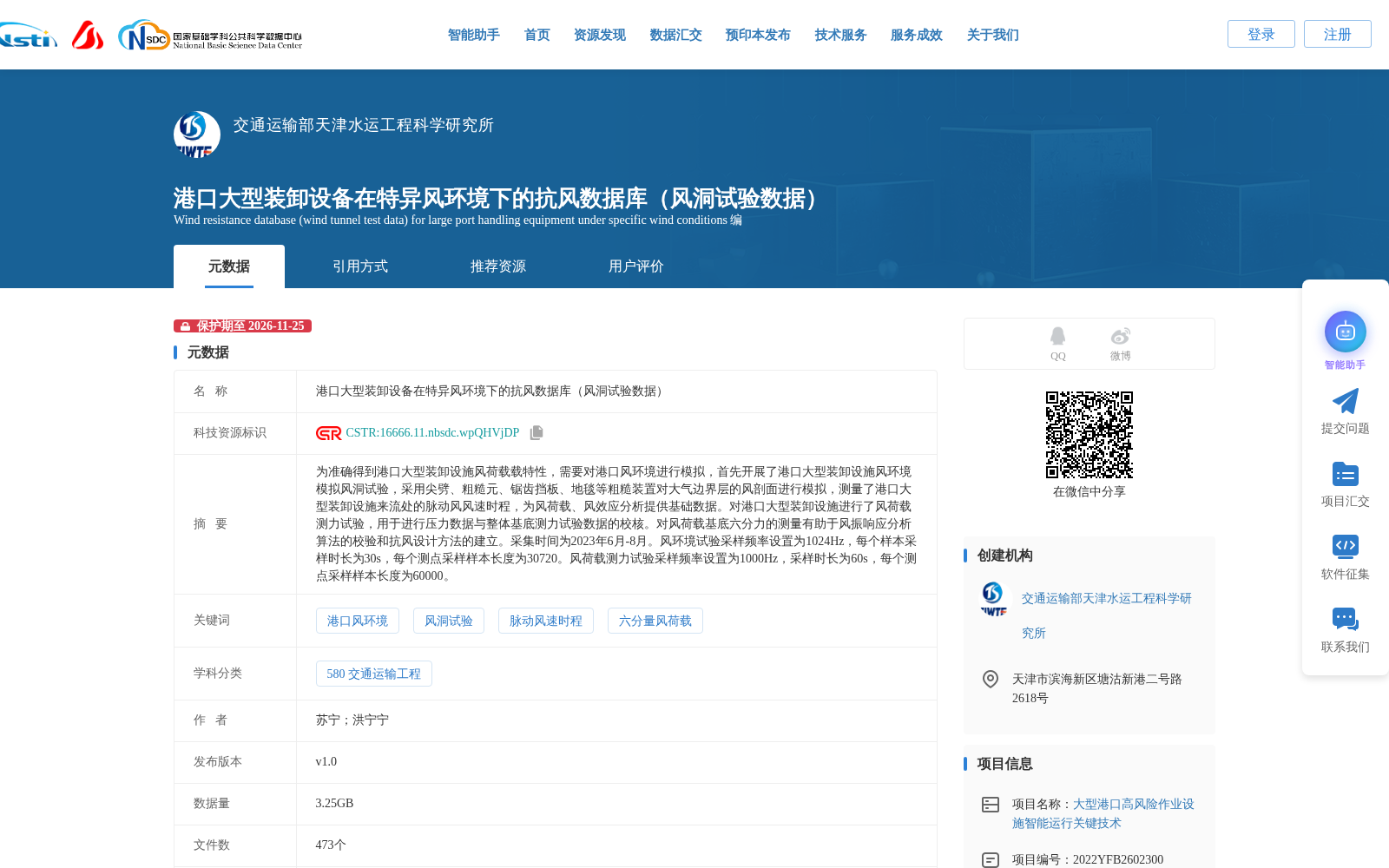Click file count value 473个
The image size is (1389, 868).
pyautogui.click(x=331, y=845)
